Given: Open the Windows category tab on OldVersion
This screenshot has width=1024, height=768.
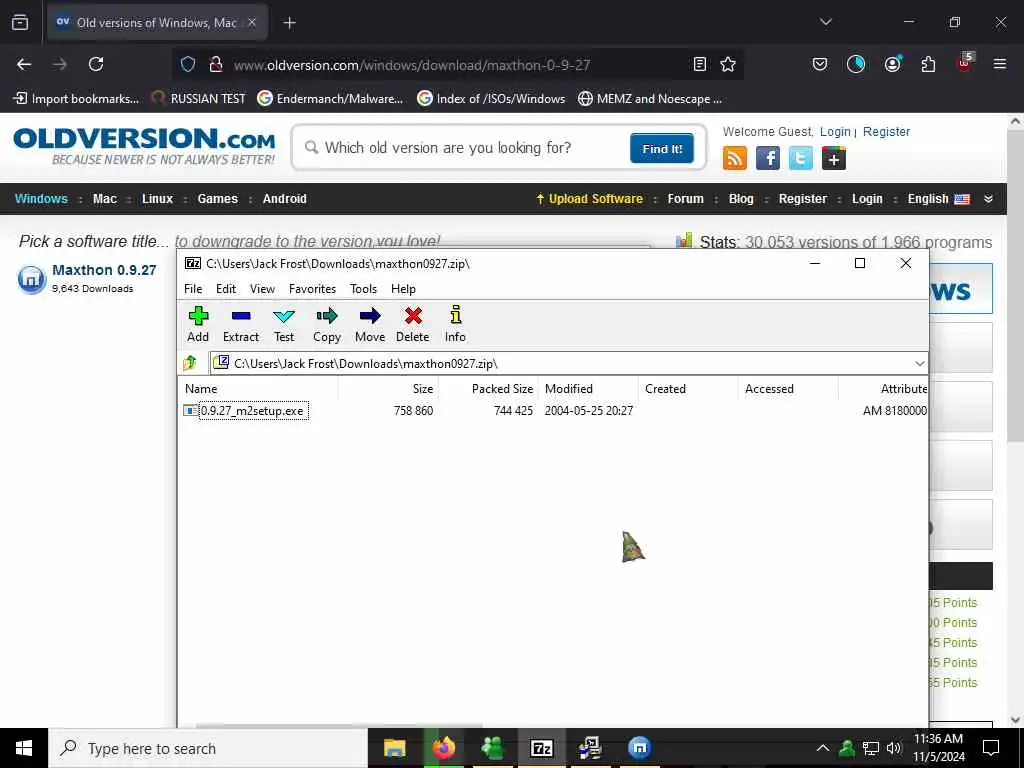Looking at the screenshot, I should (41, 199).
